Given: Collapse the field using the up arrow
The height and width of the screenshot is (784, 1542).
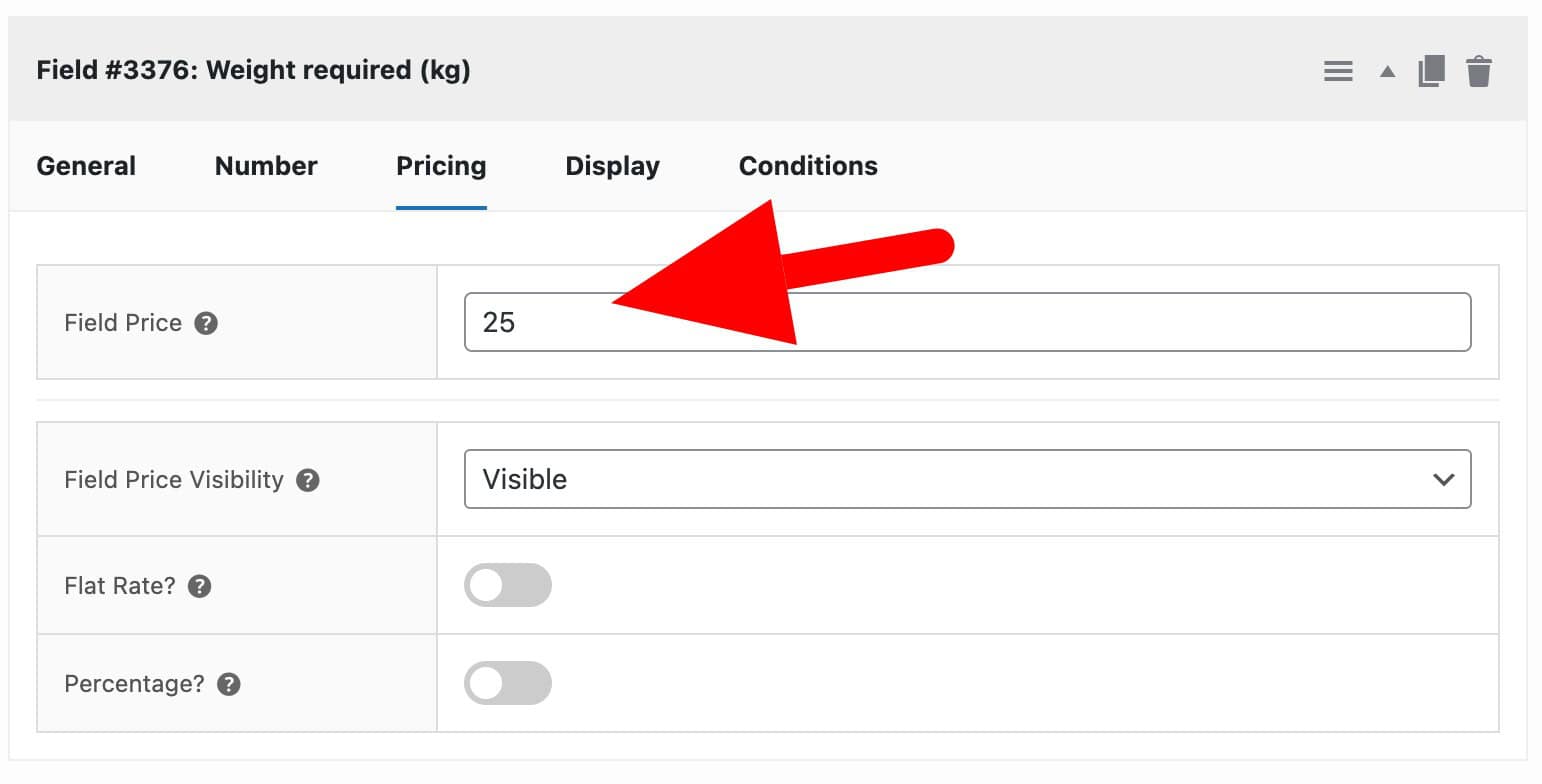Looking at the screenshot, I should point(1386,71).
